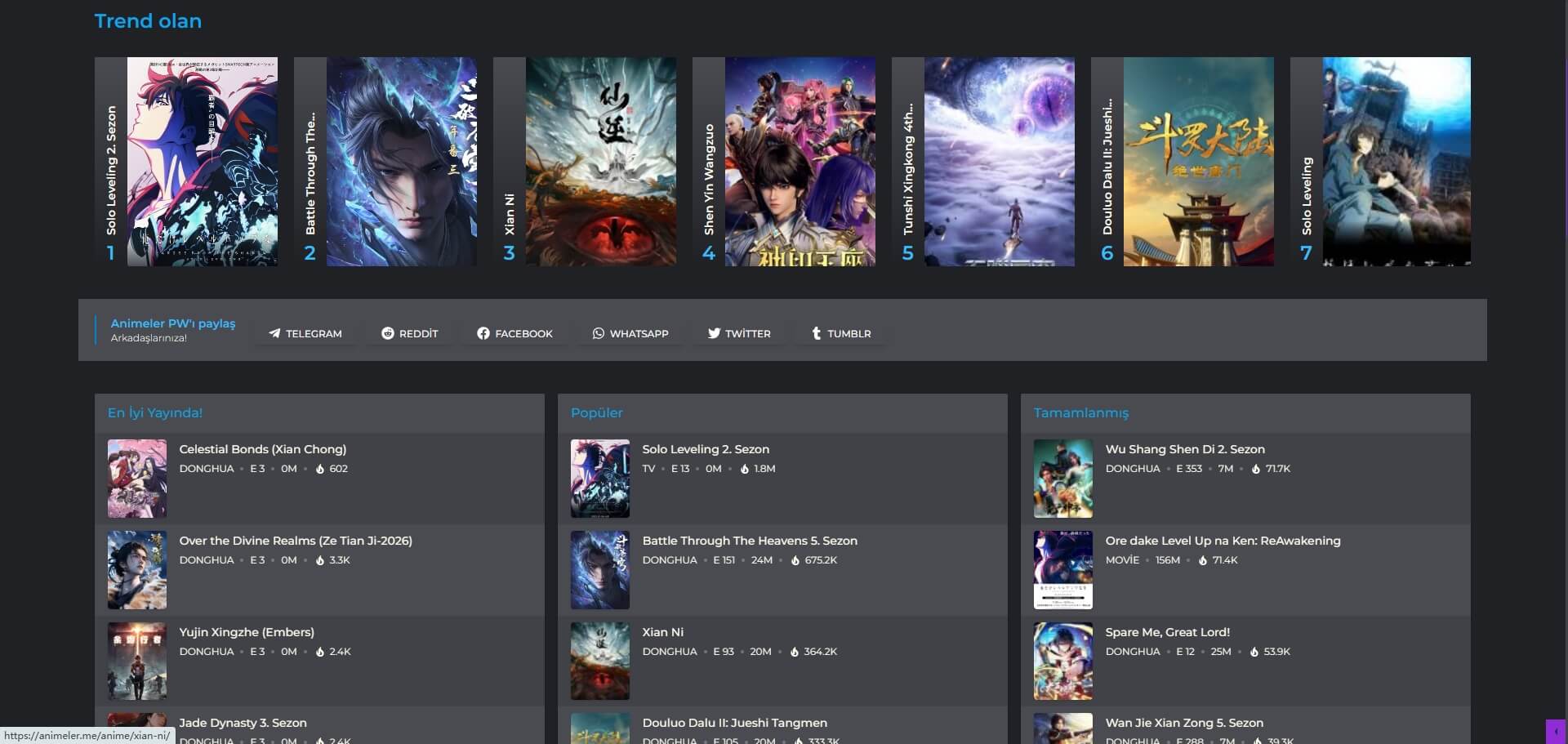Click E 151 episode count text
Image resolution: width=1568 pixels, height=744 pixels.
pos(724,560)
